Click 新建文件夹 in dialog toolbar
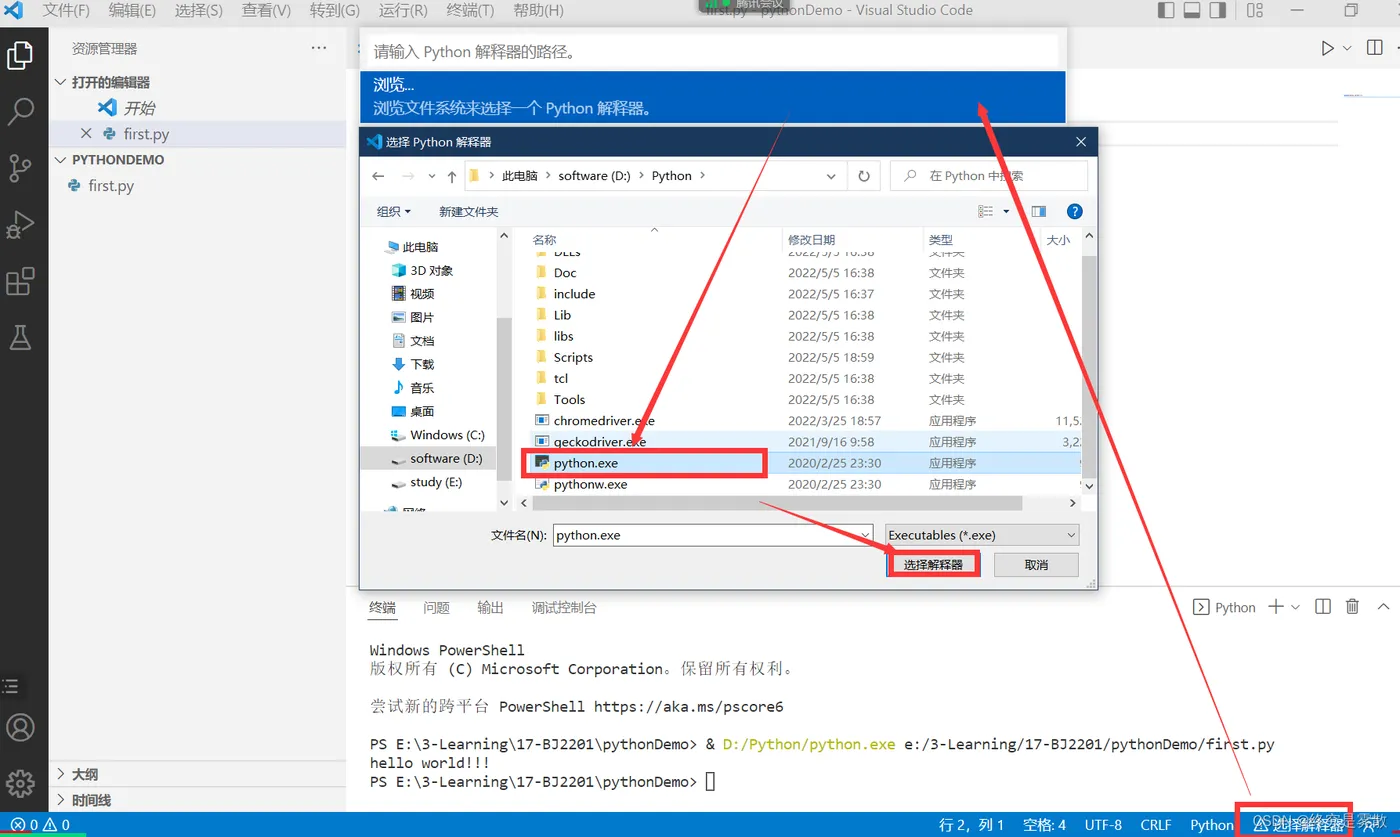 tap(468, 211)
